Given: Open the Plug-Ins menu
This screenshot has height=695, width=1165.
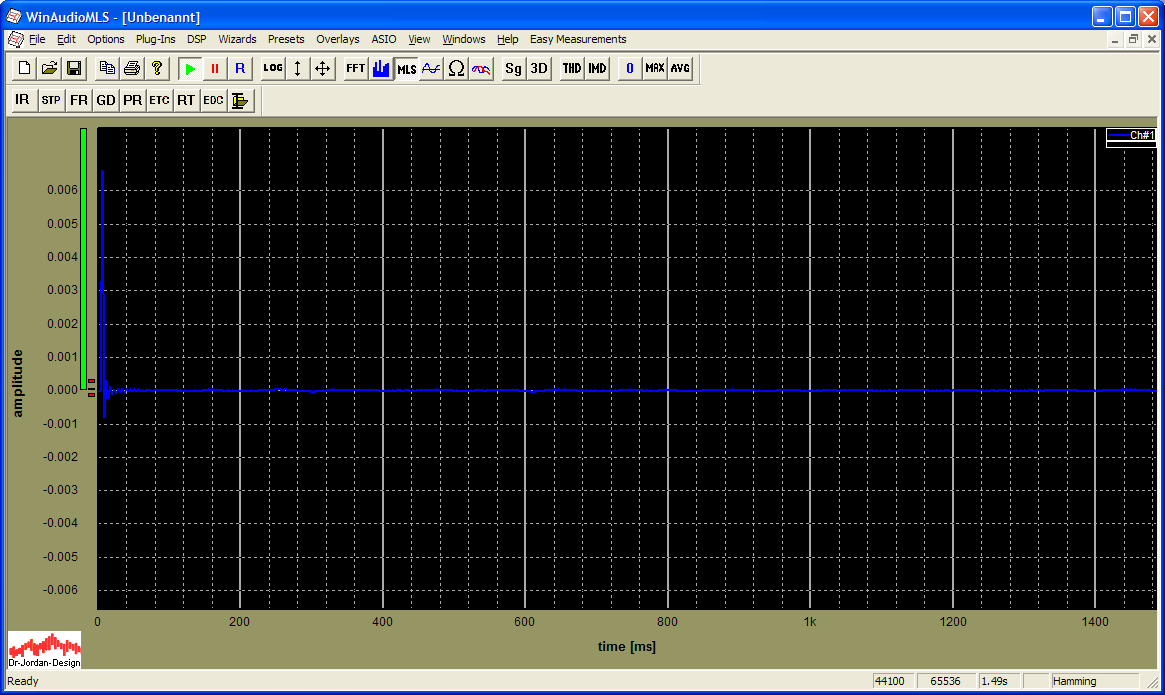Looking at the screenshot, I should point(155,40).
